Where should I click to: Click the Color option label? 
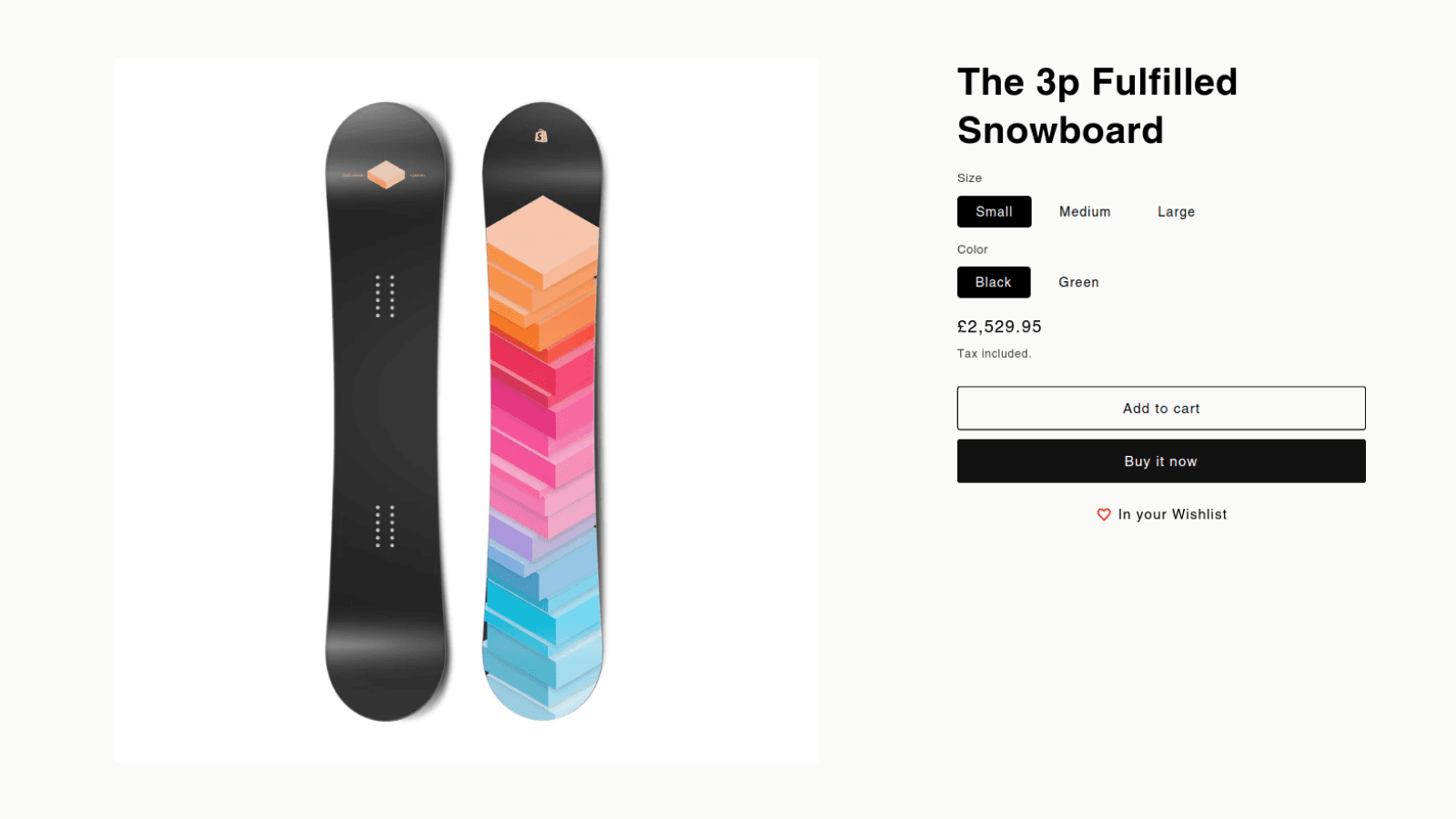(x=972, y=249)
